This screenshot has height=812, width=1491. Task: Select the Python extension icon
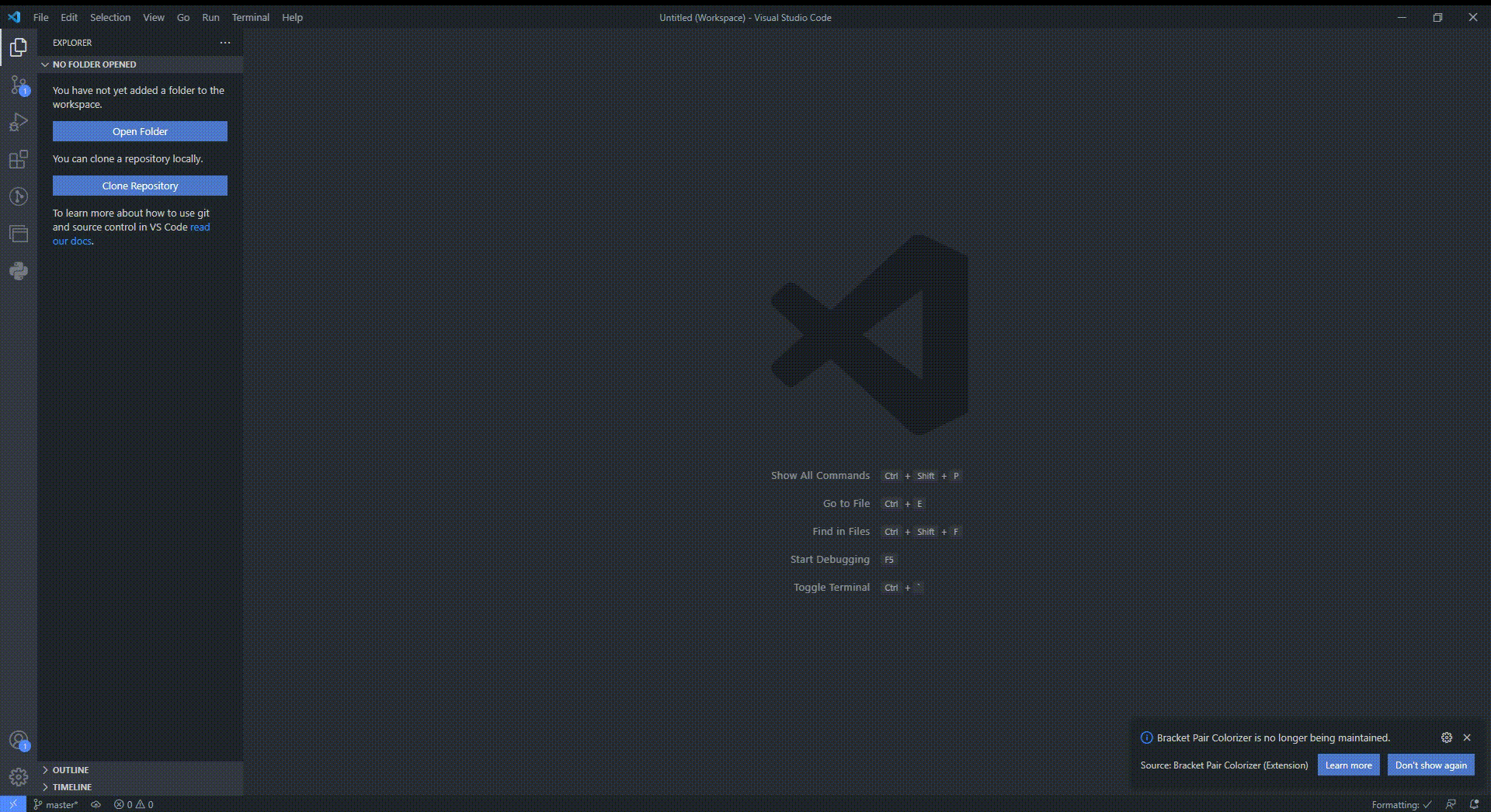point(19,271)
